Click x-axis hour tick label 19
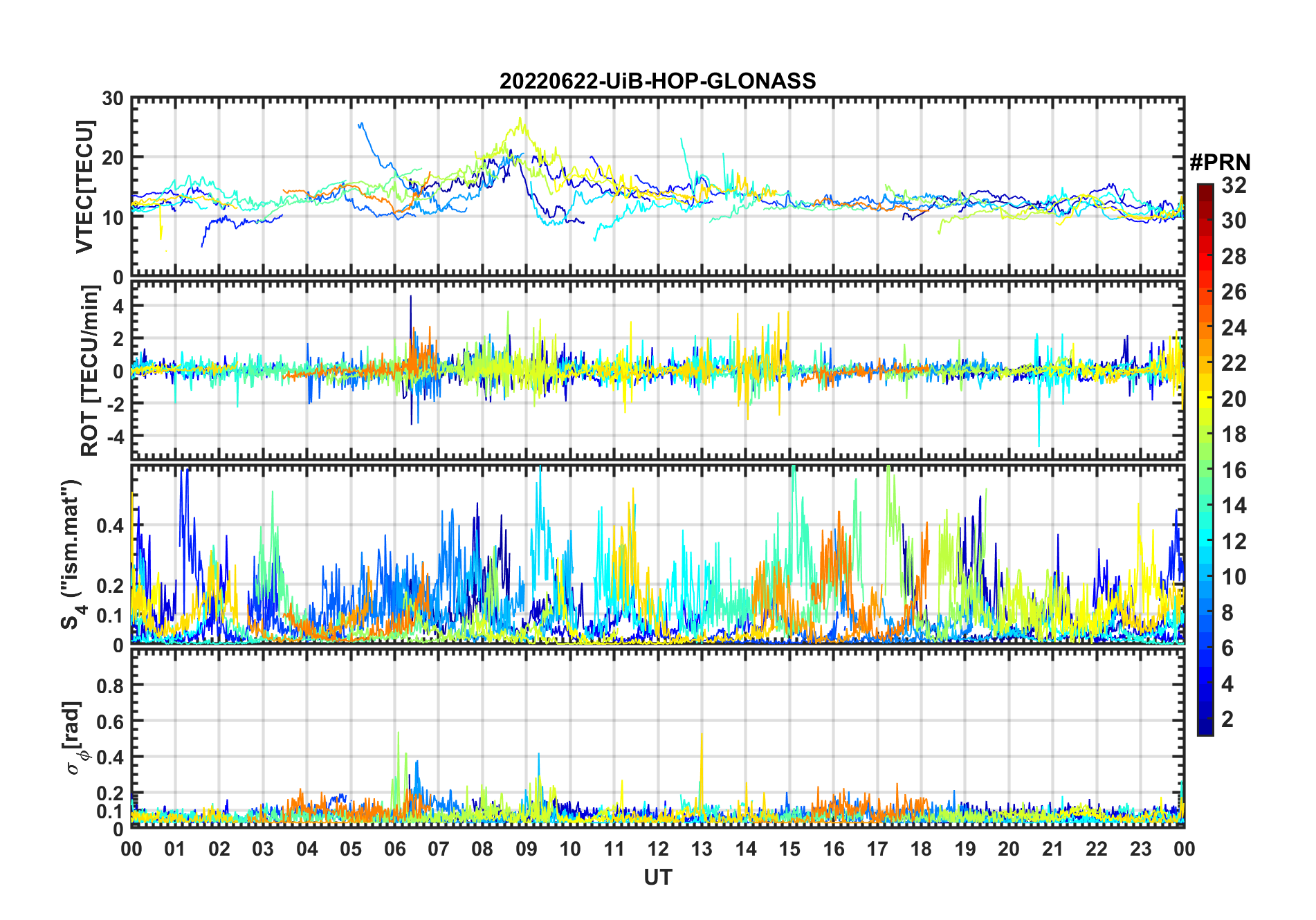Image resolution: width=1316 pixels, height=920 pixels. click(x=965, y=849)
